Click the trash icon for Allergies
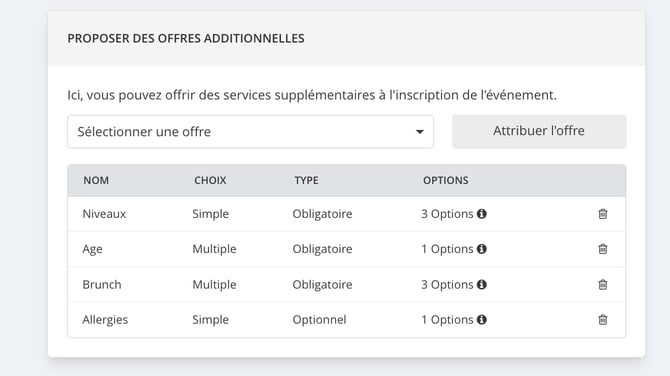Screen dimensions: 670x376 (x=602, y=320)
